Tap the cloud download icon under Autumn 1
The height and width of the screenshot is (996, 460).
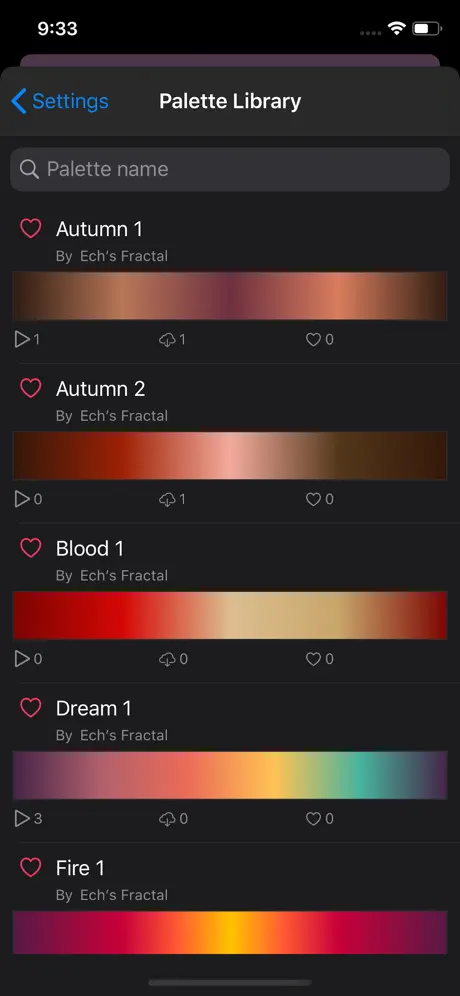coord(166,340)
